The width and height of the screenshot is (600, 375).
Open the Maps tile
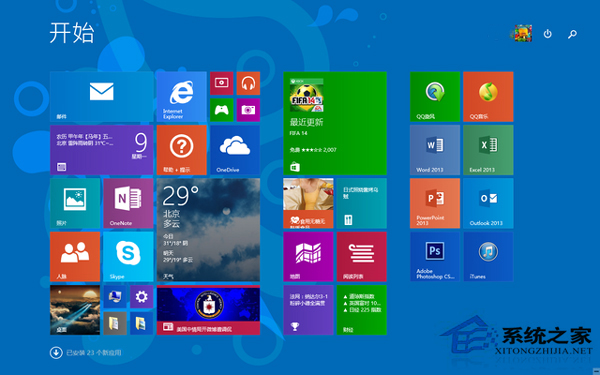tap(308, 257)
